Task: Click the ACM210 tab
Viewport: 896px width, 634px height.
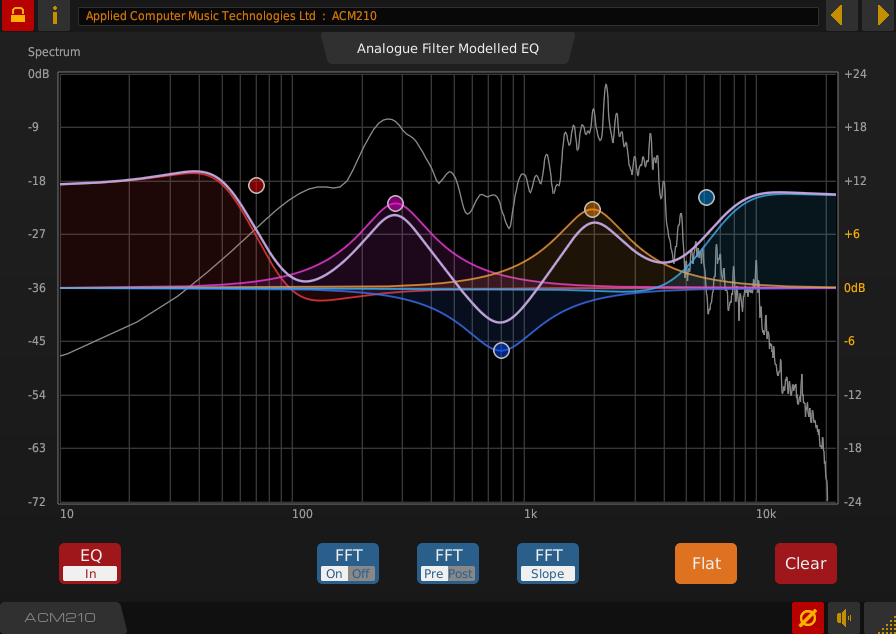Action: (60, 618)
